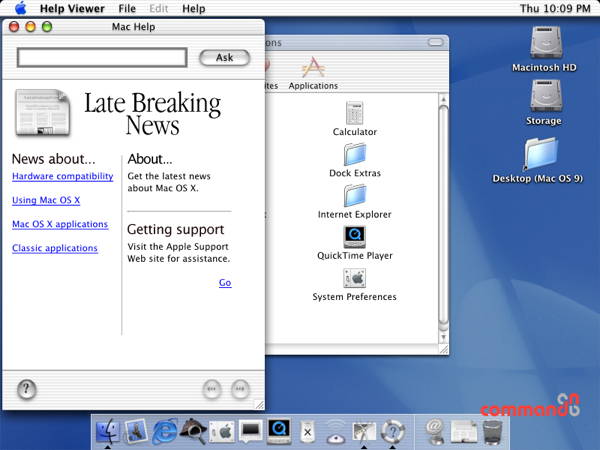Click the Getting support heading
The width and height of the screenshot is (600, 450).
[176, 230]
